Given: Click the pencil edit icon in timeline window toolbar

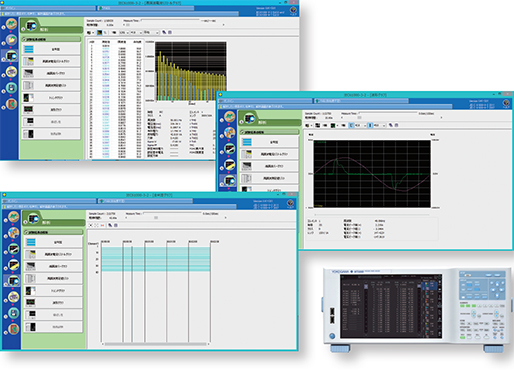Looking at the screenshot, I should 110,225.
